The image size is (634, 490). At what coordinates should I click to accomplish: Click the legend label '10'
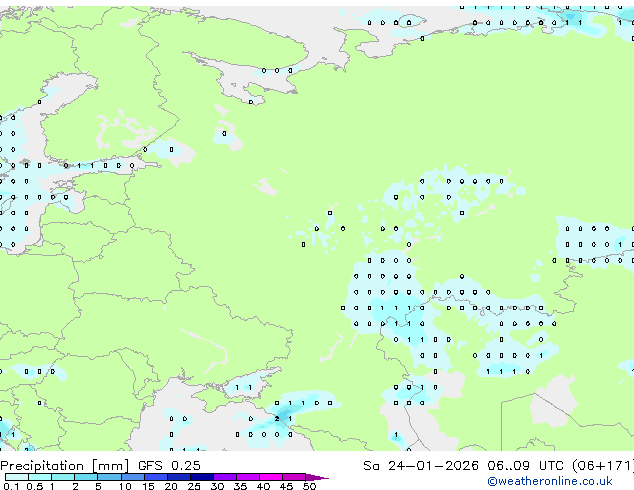[x=125, y=486]
